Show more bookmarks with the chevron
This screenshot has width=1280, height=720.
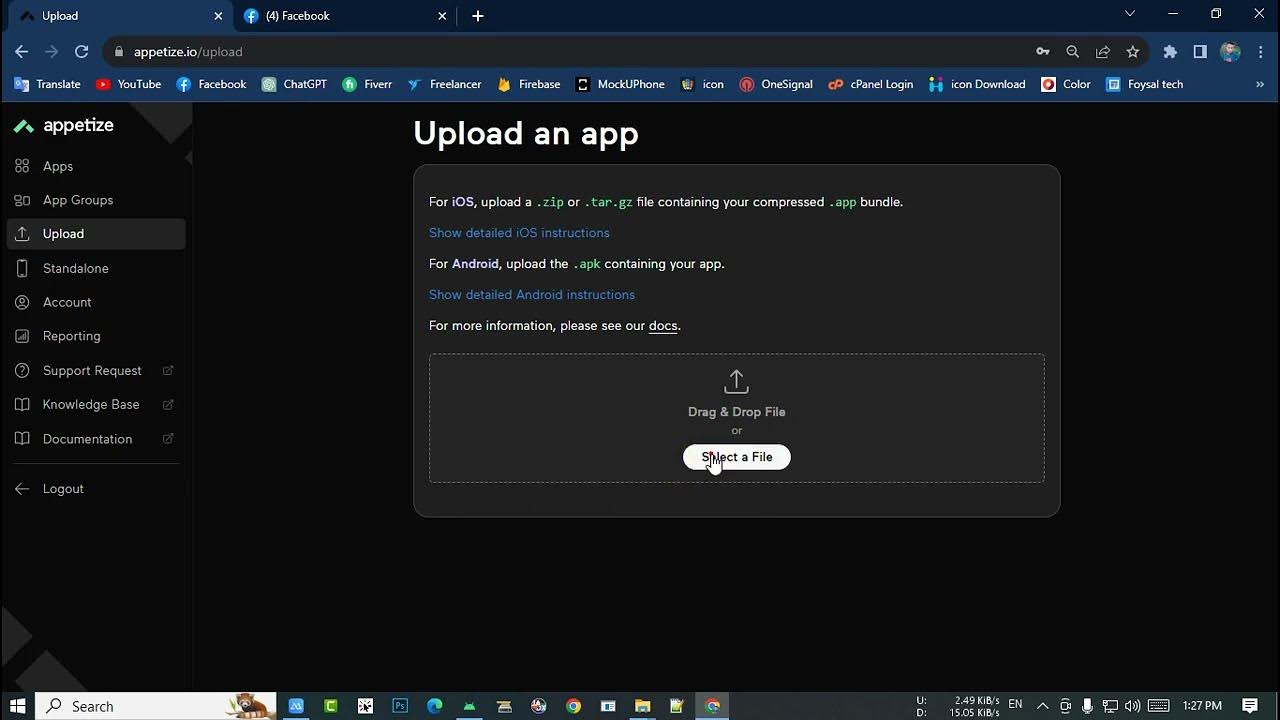coord(1260,85)
